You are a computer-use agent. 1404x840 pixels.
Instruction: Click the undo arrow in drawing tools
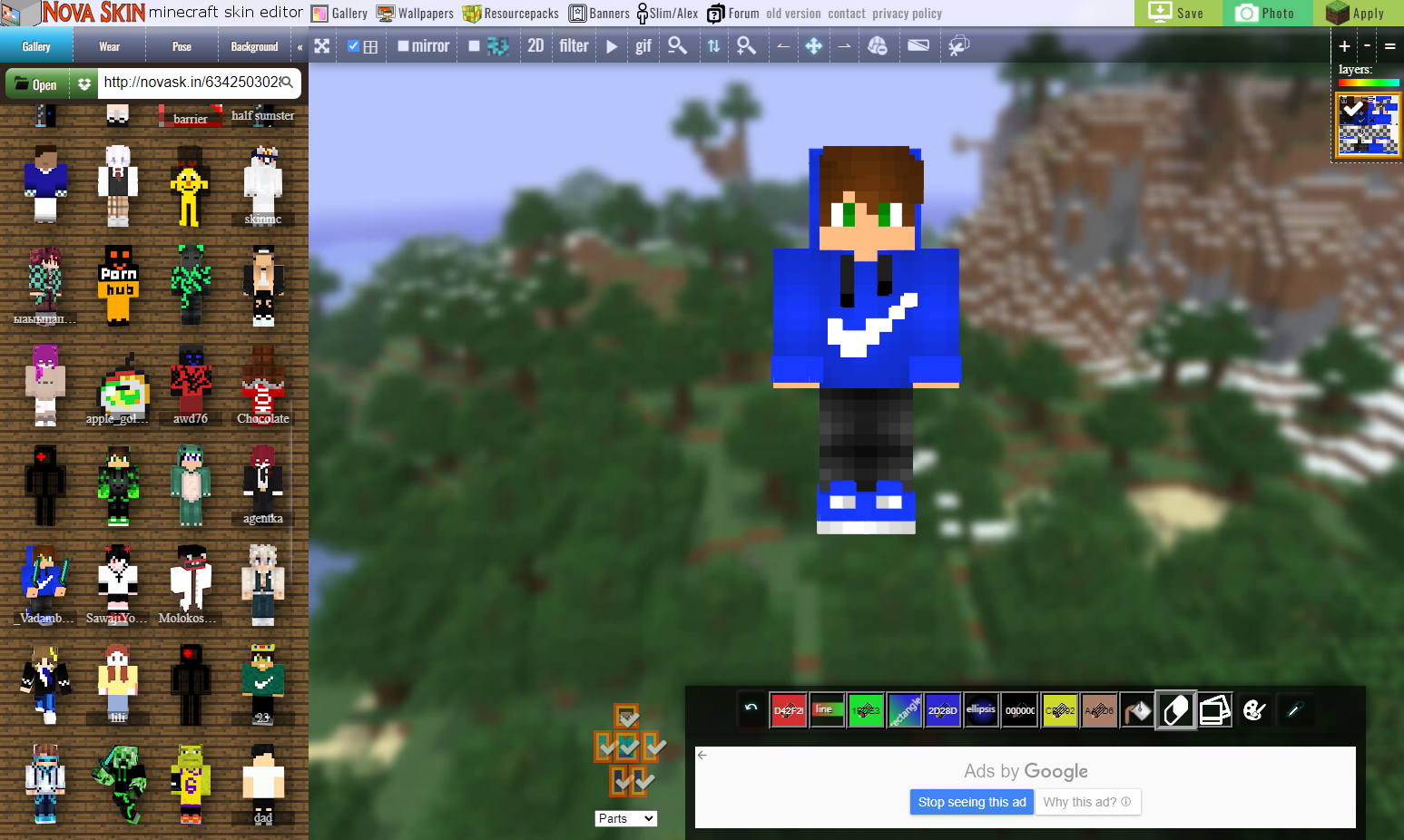pyautogui.click(x=751, y=709)
